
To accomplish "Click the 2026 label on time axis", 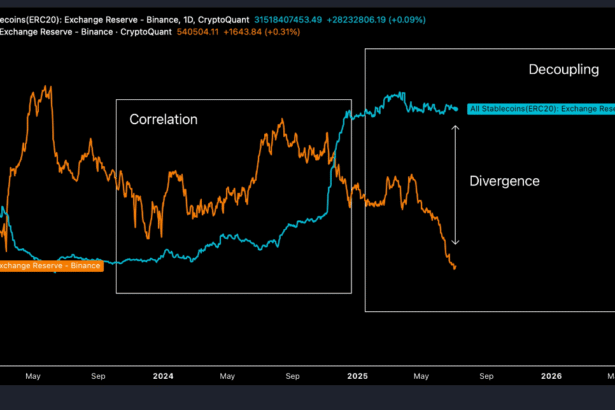I will tap(551, 377).
